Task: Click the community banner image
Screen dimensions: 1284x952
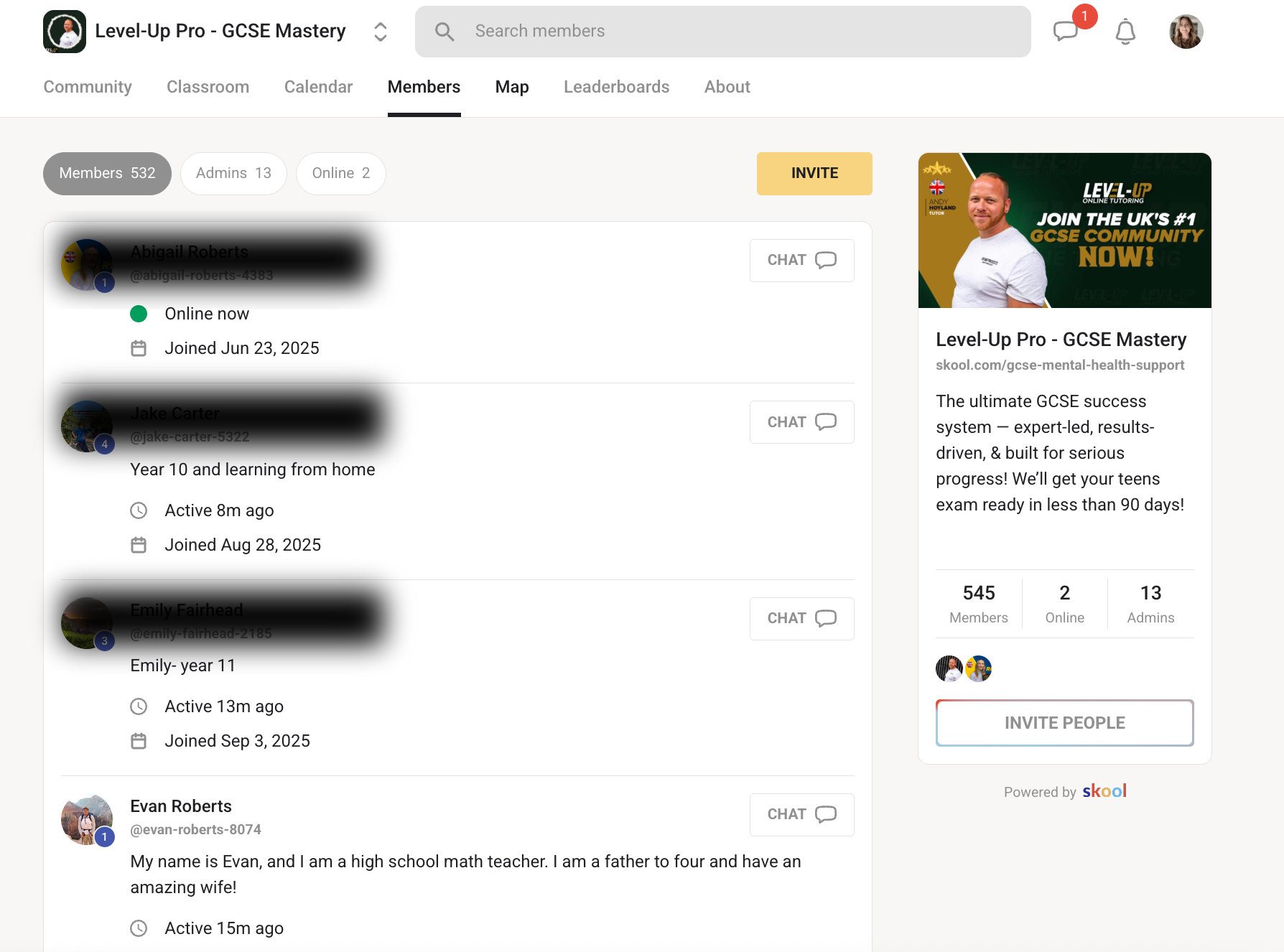Action: pos(1064,230)
